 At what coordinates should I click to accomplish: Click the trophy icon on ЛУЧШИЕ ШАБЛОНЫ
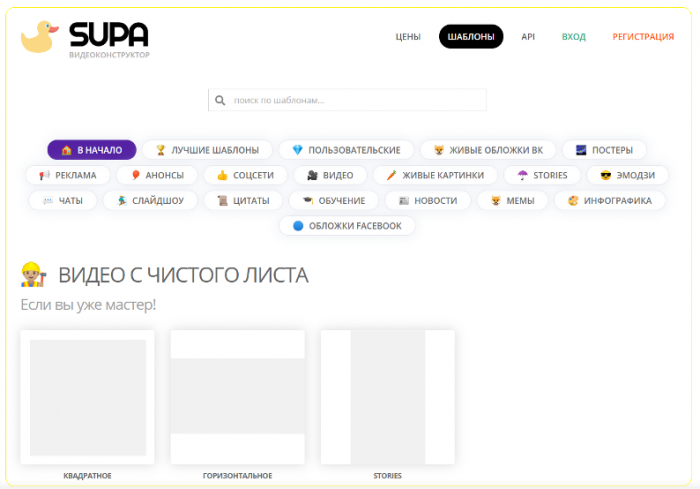(x=161, y=150)
